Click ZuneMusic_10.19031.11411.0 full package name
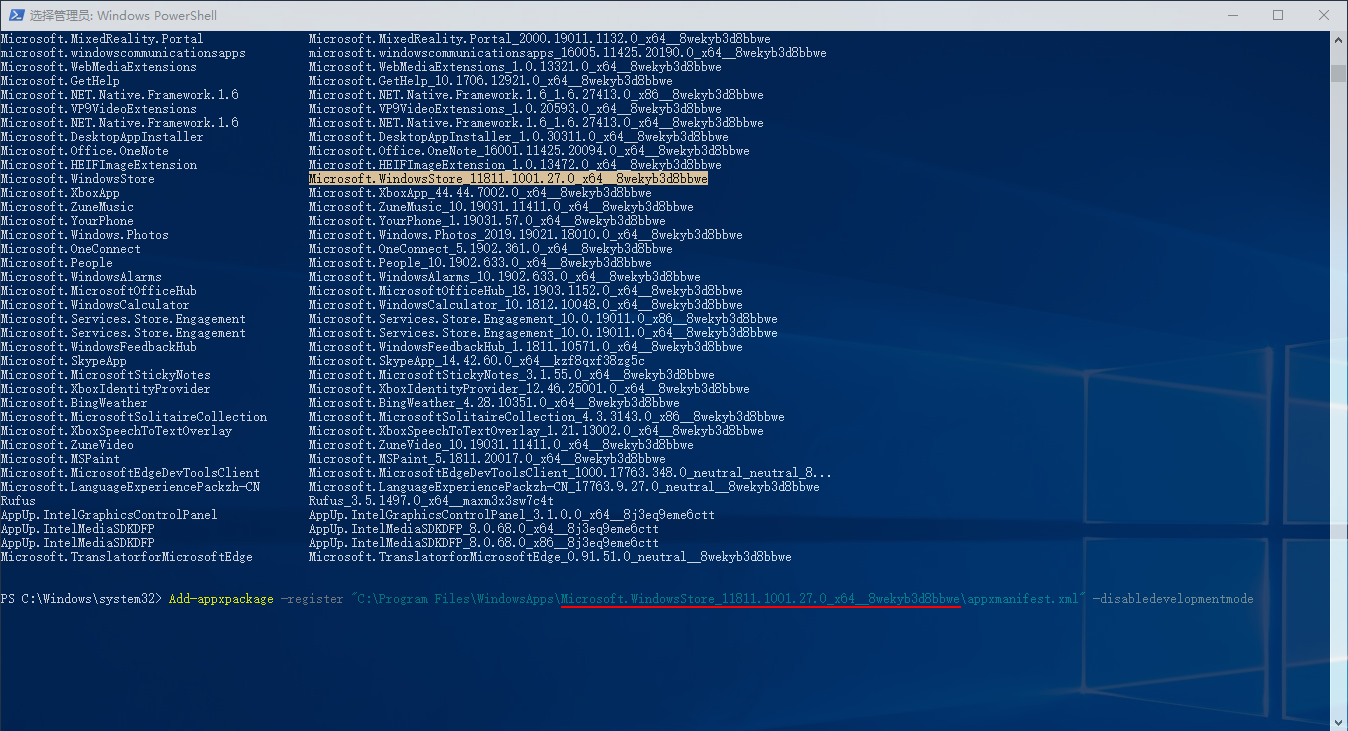1348x731 pixels. pyautogui.click(x=501, y=207)
